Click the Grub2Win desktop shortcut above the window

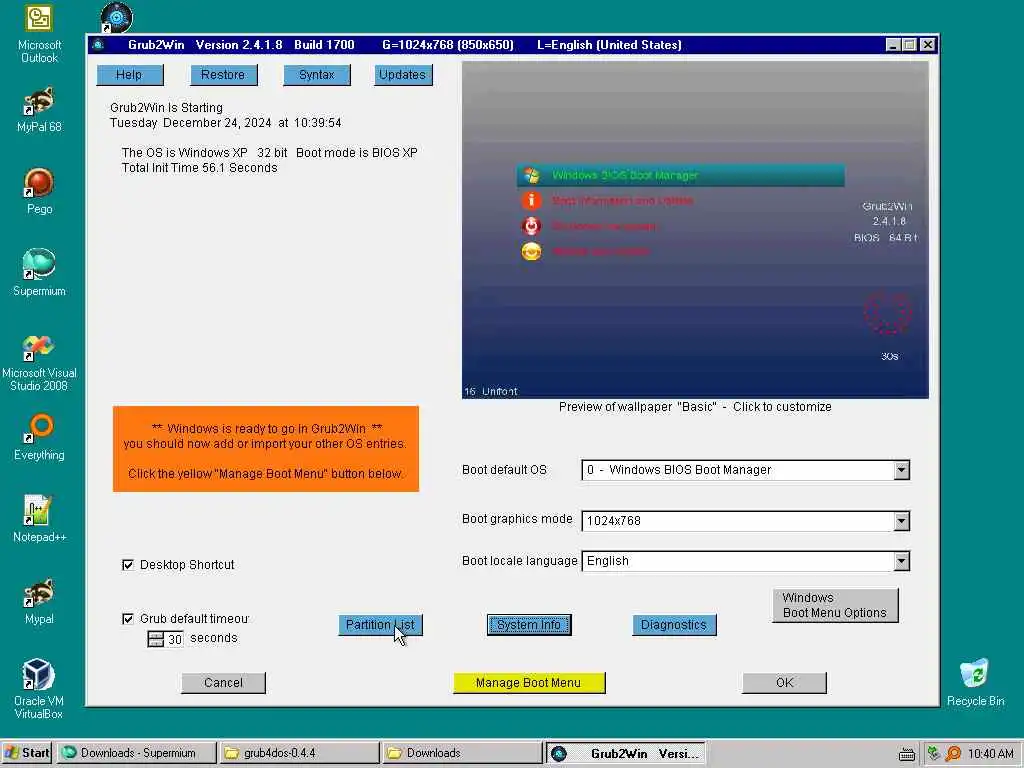(117, 18)
